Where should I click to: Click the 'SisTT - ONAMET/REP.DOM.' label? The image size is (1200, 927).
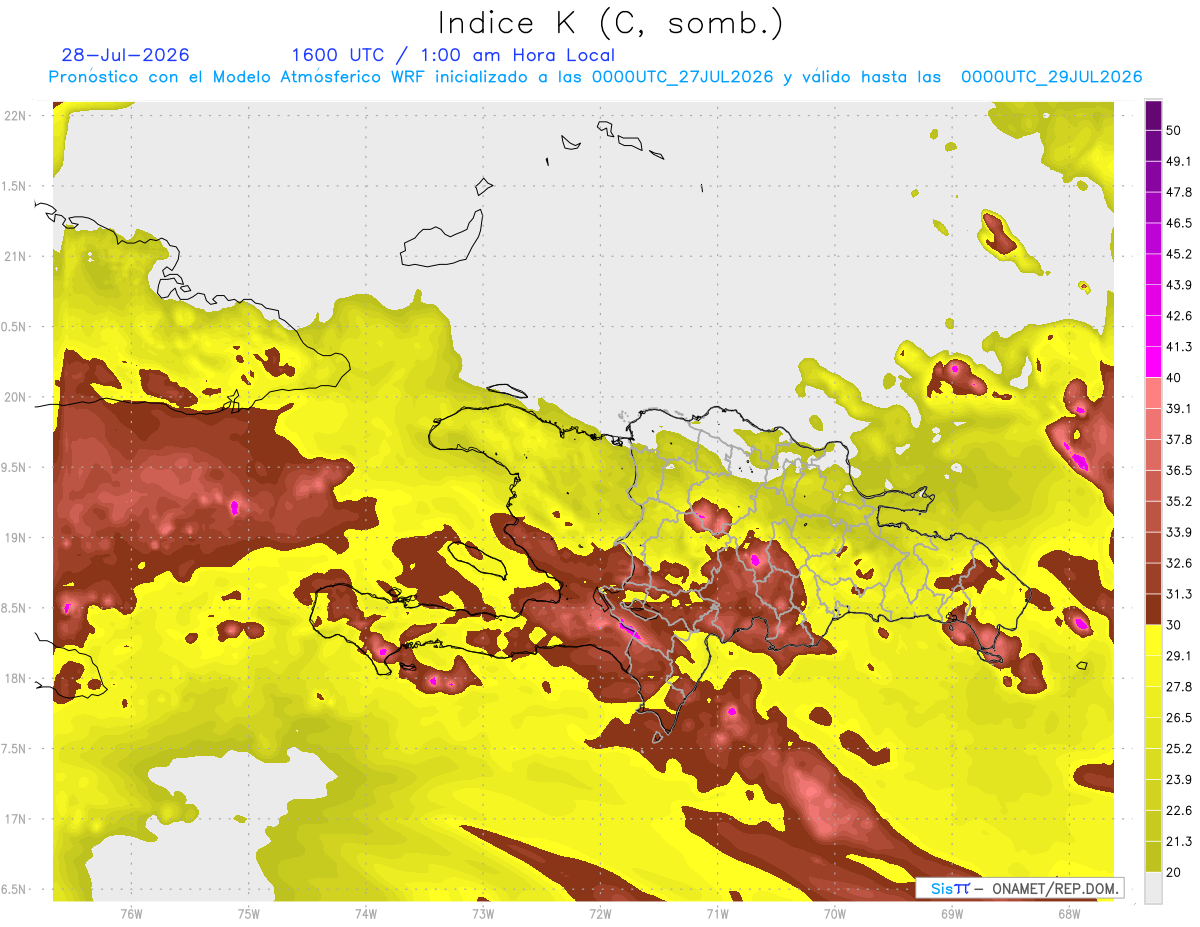pos(1019,888)
